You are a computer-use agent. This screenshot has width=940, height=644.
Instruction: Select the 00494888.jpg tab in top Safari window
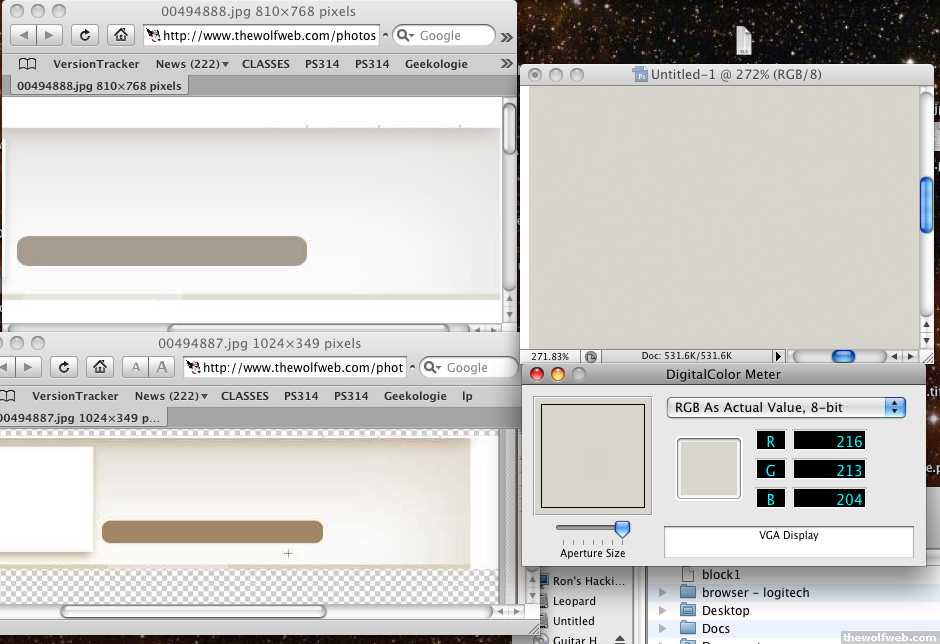click(x=99, y=86)
